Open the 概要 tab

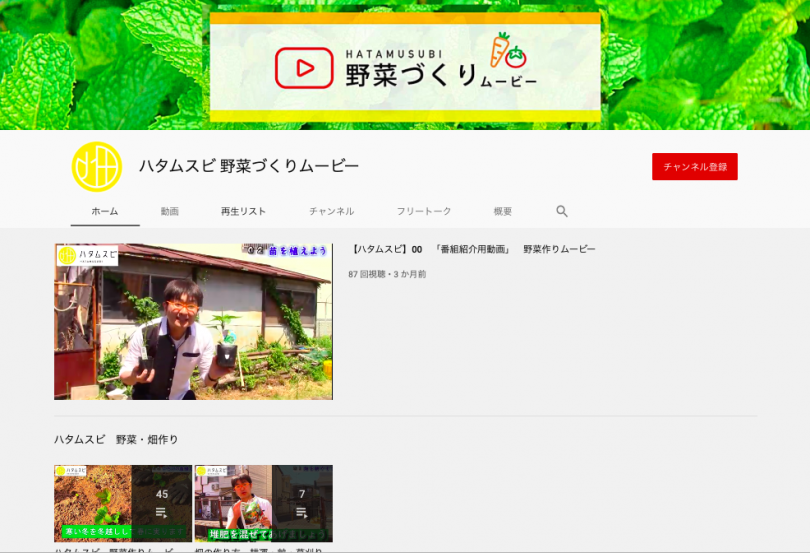point(503,211)
